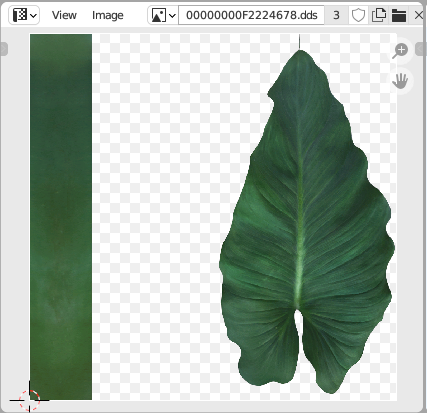Unlink the image with the X icon
This screenshot has height=413, width=427.
pos(418,15)
